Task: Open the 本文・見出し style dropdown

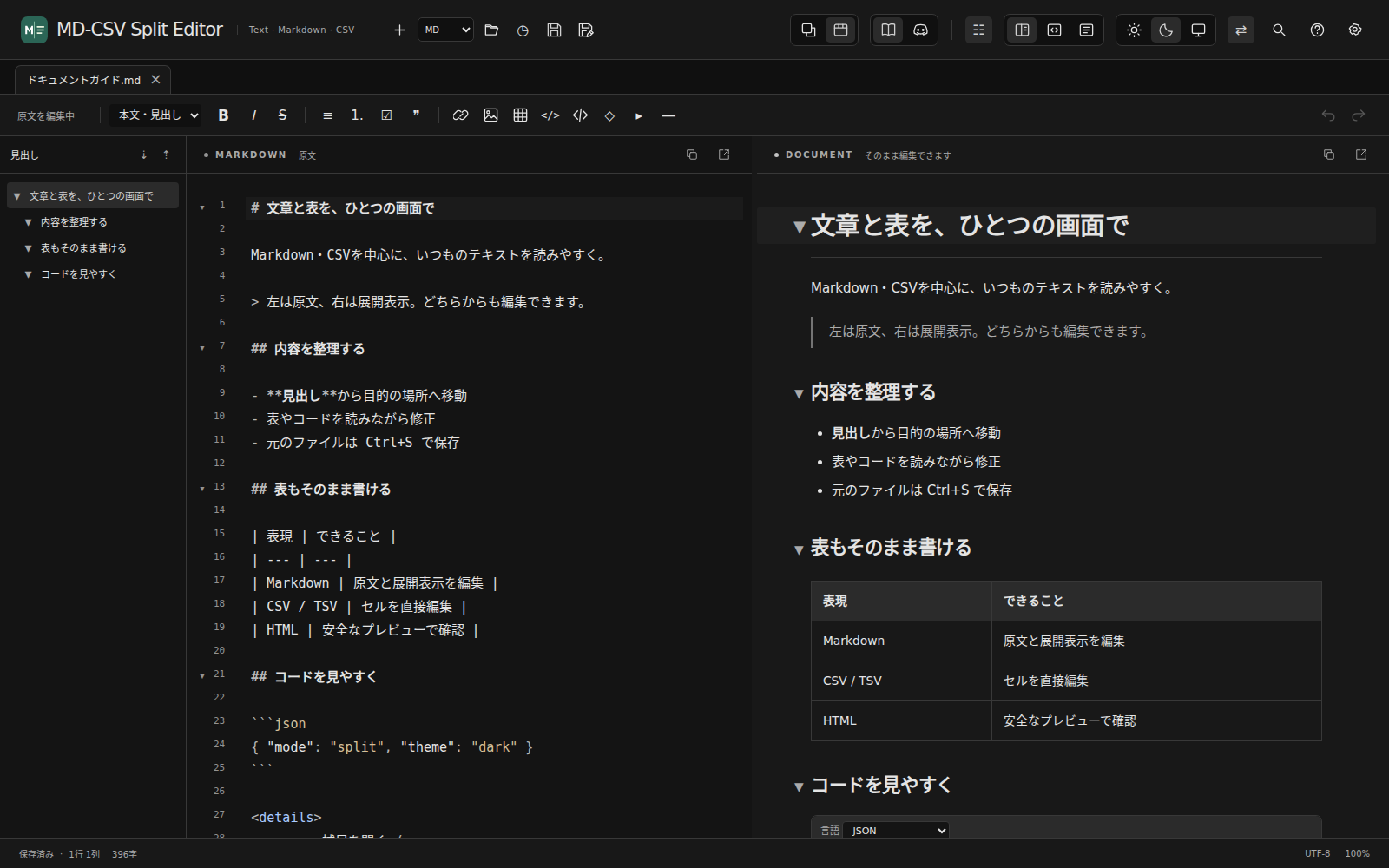Action: click(x=156, y=115)
